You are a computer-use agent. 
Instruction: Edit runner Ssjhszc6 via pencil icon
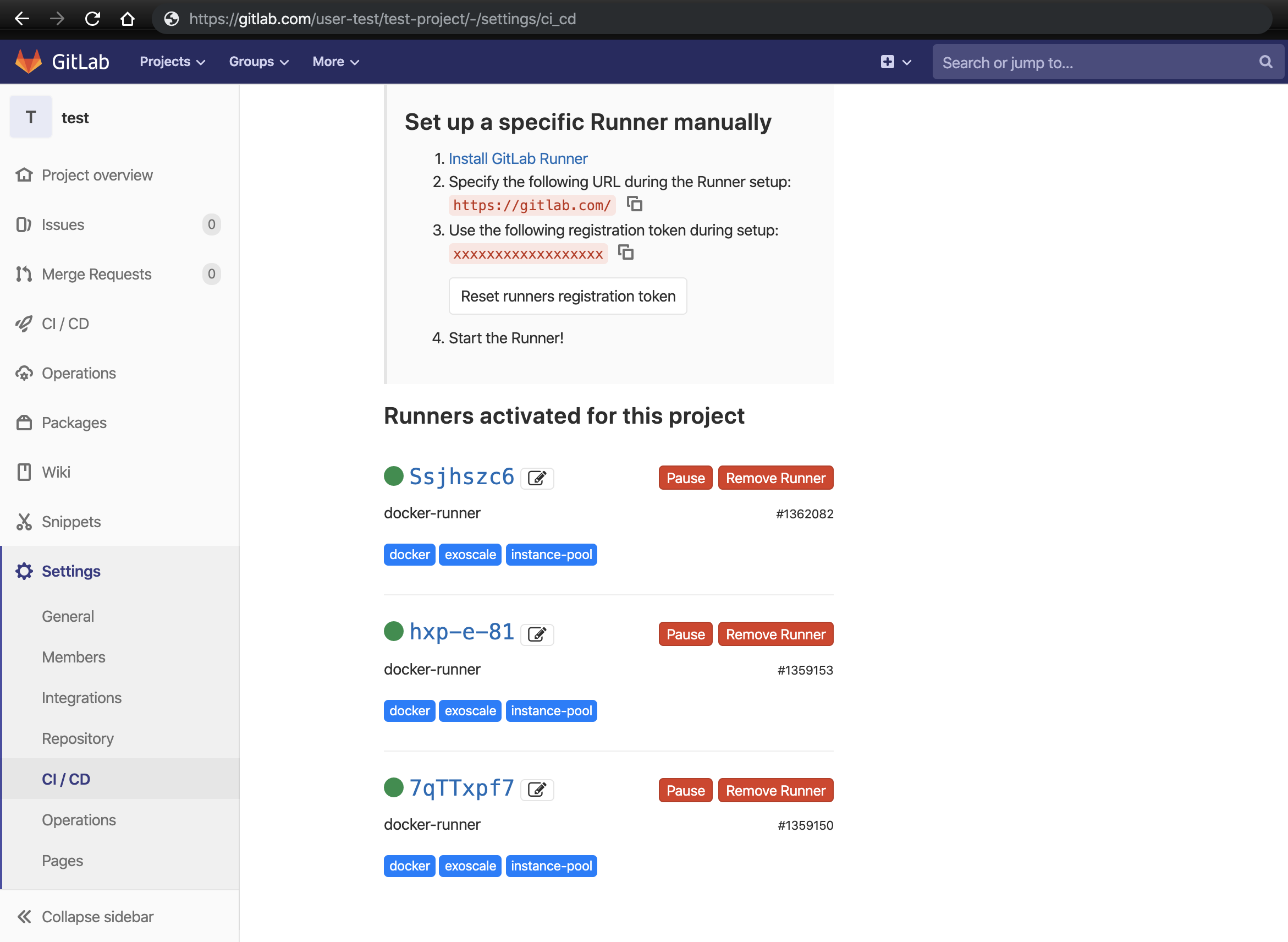tap(537, 478)
